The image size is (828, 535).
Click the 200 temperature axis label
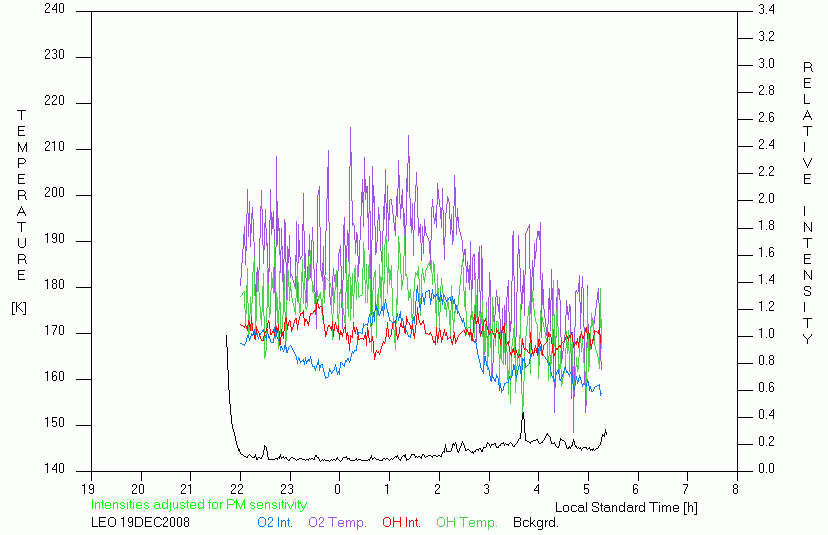point(54,193)
